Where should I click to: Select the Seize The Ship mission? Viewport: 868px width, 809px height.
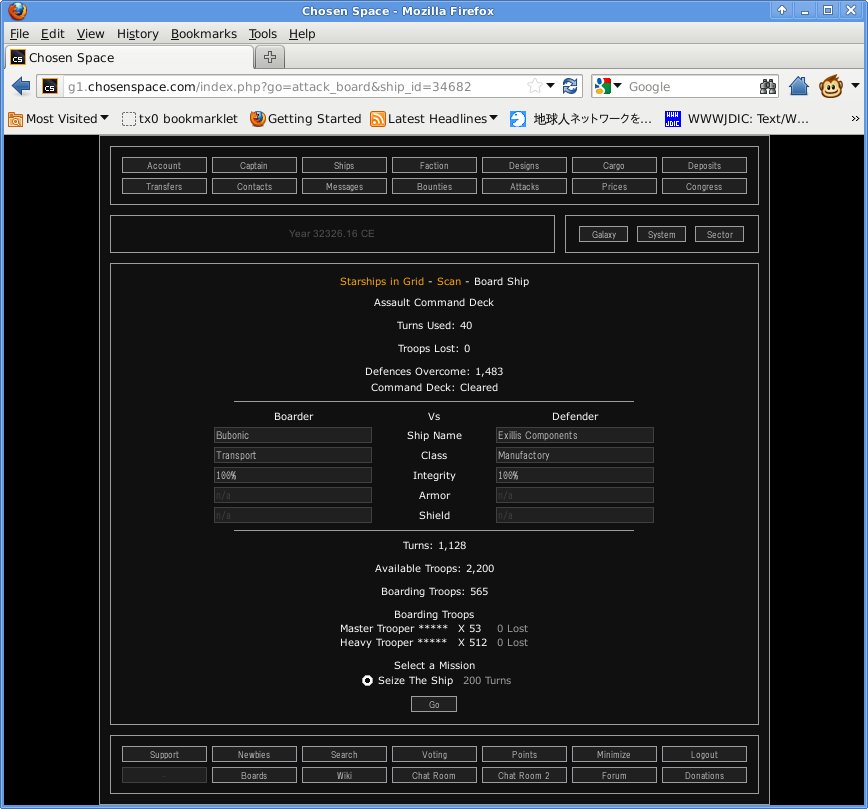click(x=368, y=680)
